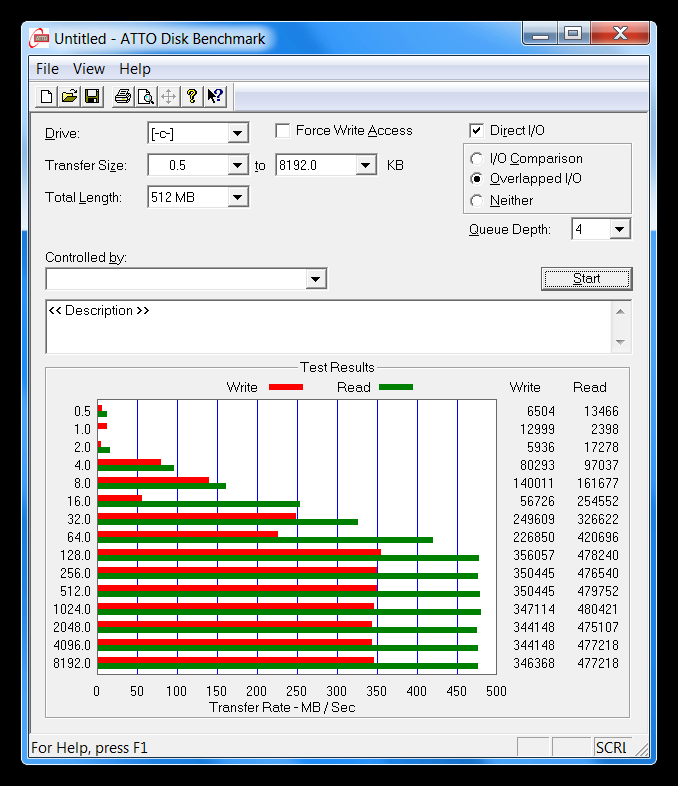The width and height of the screenshot is (678, 786).
Task: Click the yellow question mark About icon
Action: [192, 97]
